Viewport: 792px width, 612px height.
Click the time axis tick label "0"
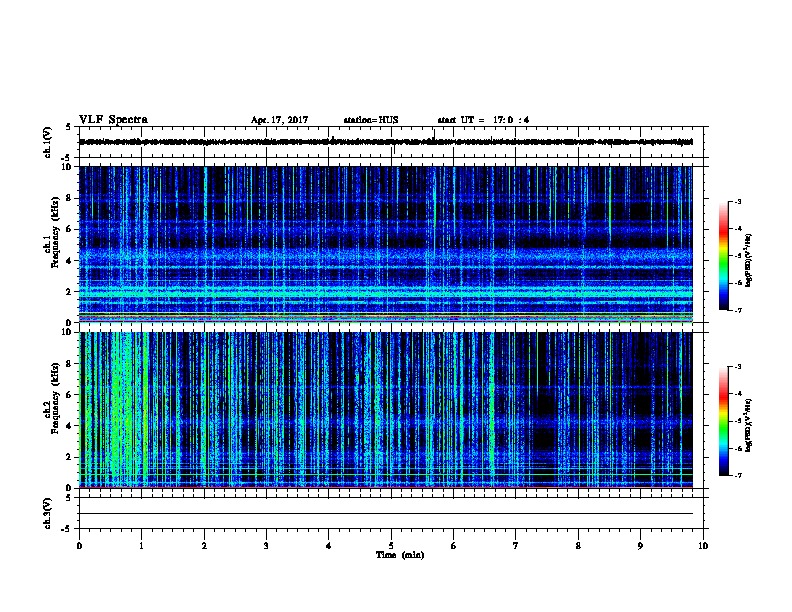(79, 546)
